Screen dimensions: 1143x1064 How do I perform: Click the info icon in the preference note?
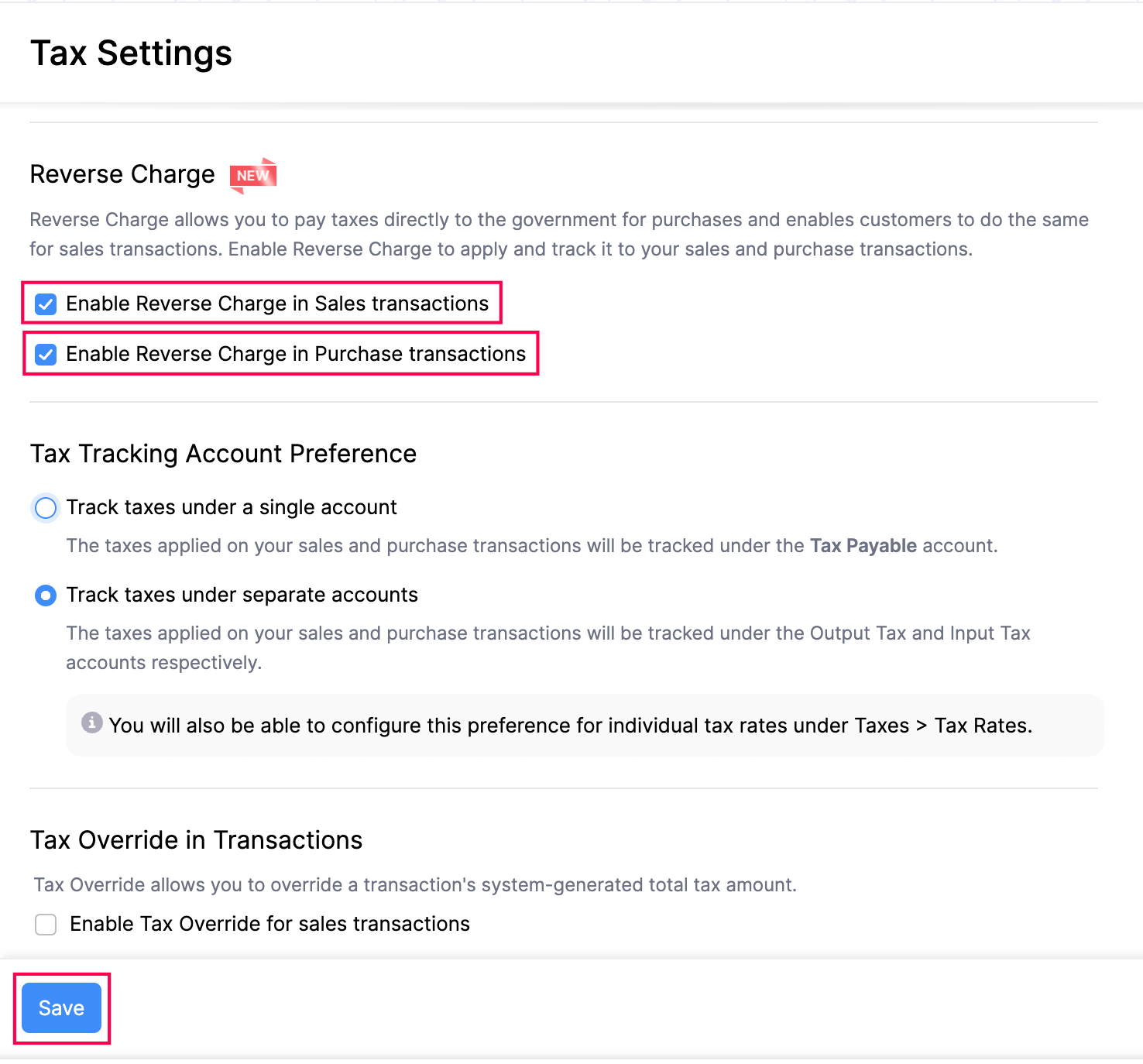pyautogui.click(x=92, y=723)
